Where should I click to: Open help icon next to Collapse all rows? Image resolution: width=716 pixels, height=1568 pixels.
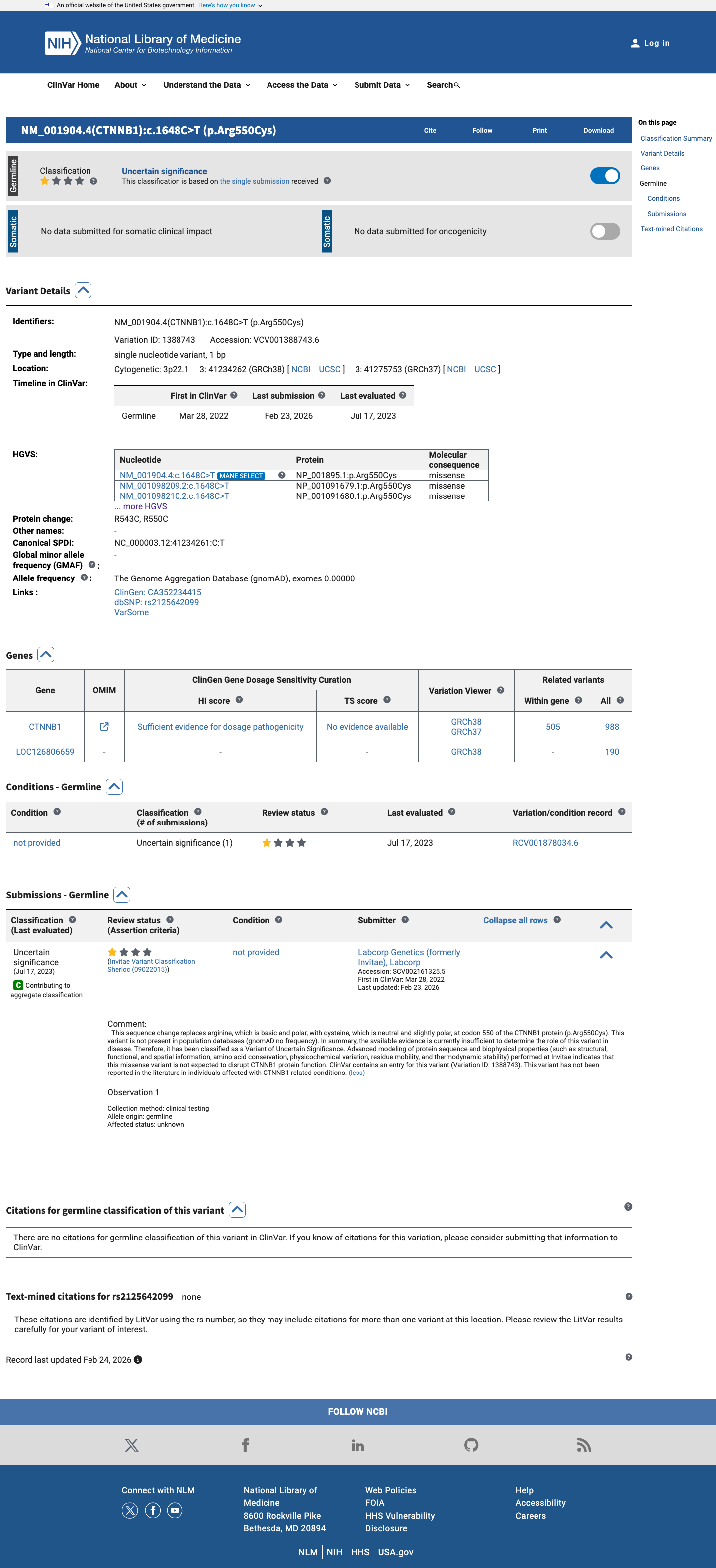(557, 920)
